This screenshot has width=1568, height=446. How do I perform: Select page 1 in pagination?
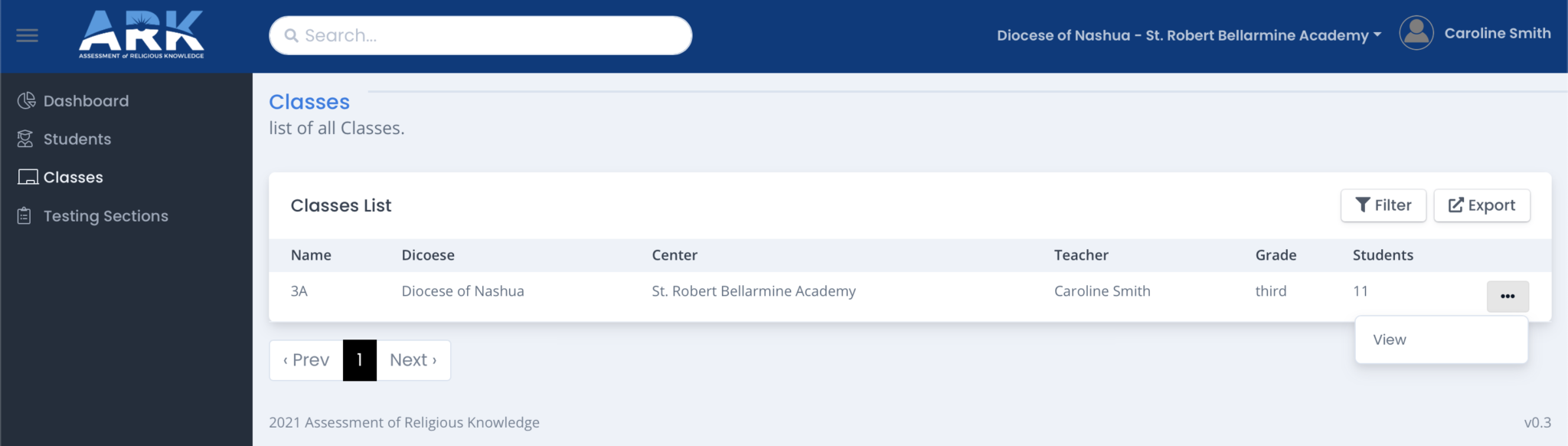[x=360, y=360]
